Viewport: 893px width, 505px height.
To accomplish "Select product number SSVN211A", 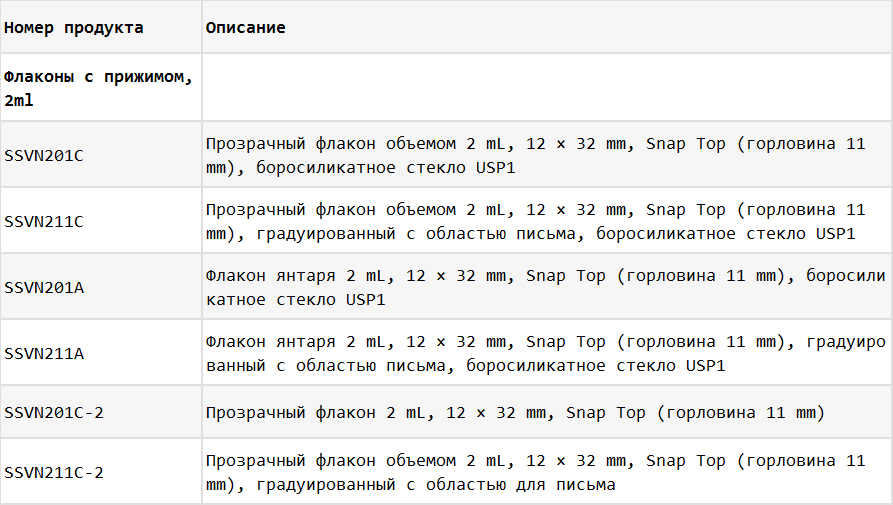I will [x=44, y=354].
